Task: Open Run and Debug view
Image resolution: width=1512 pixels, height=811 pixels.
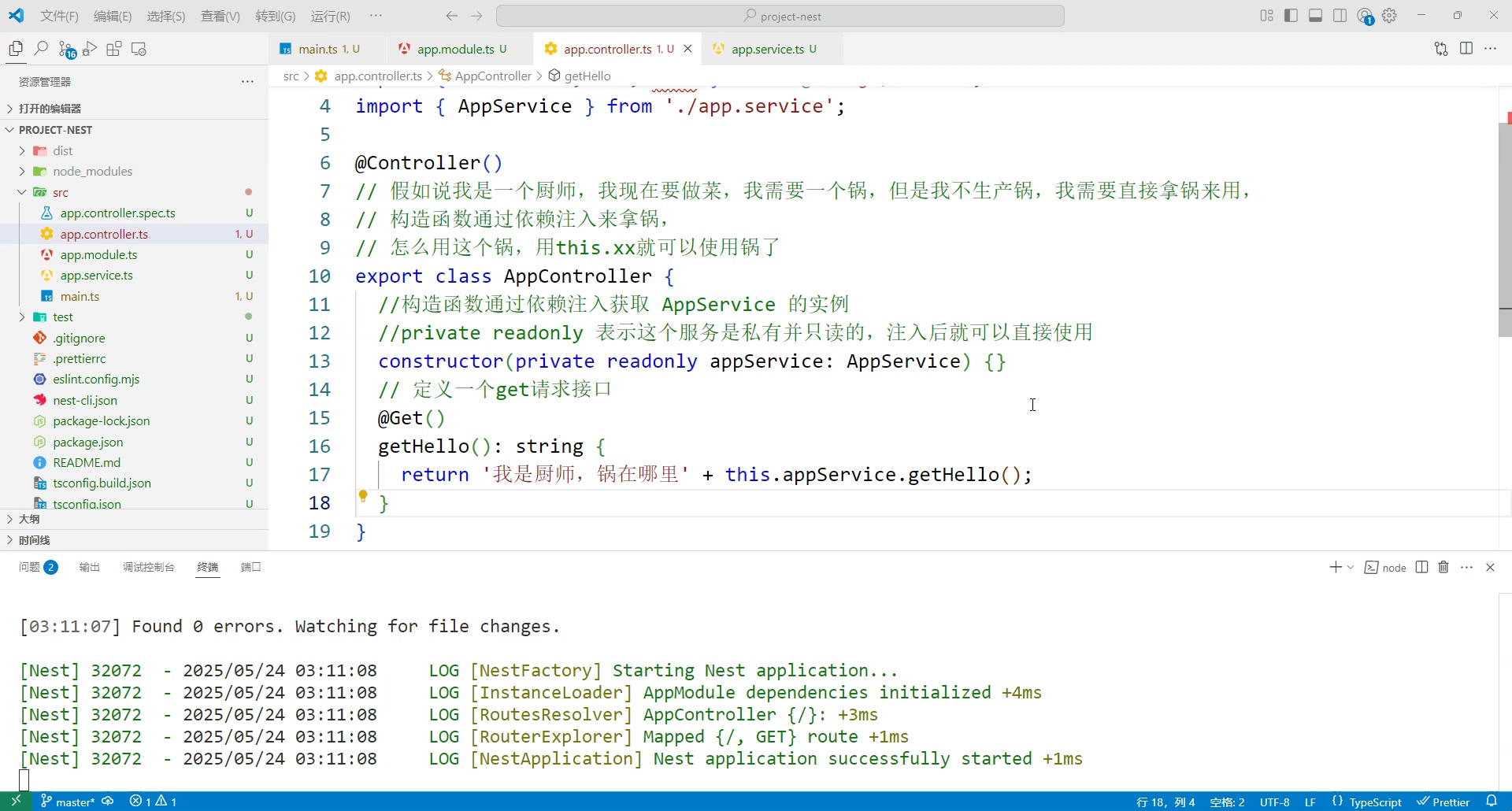Action: point(90,49)
